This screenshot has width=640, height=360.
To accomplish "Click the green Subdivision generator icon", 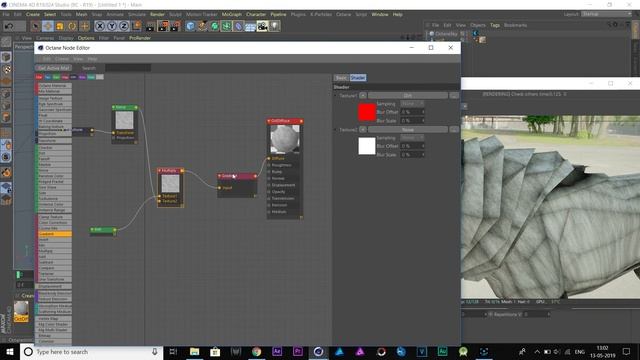I will tap(214, 27).
